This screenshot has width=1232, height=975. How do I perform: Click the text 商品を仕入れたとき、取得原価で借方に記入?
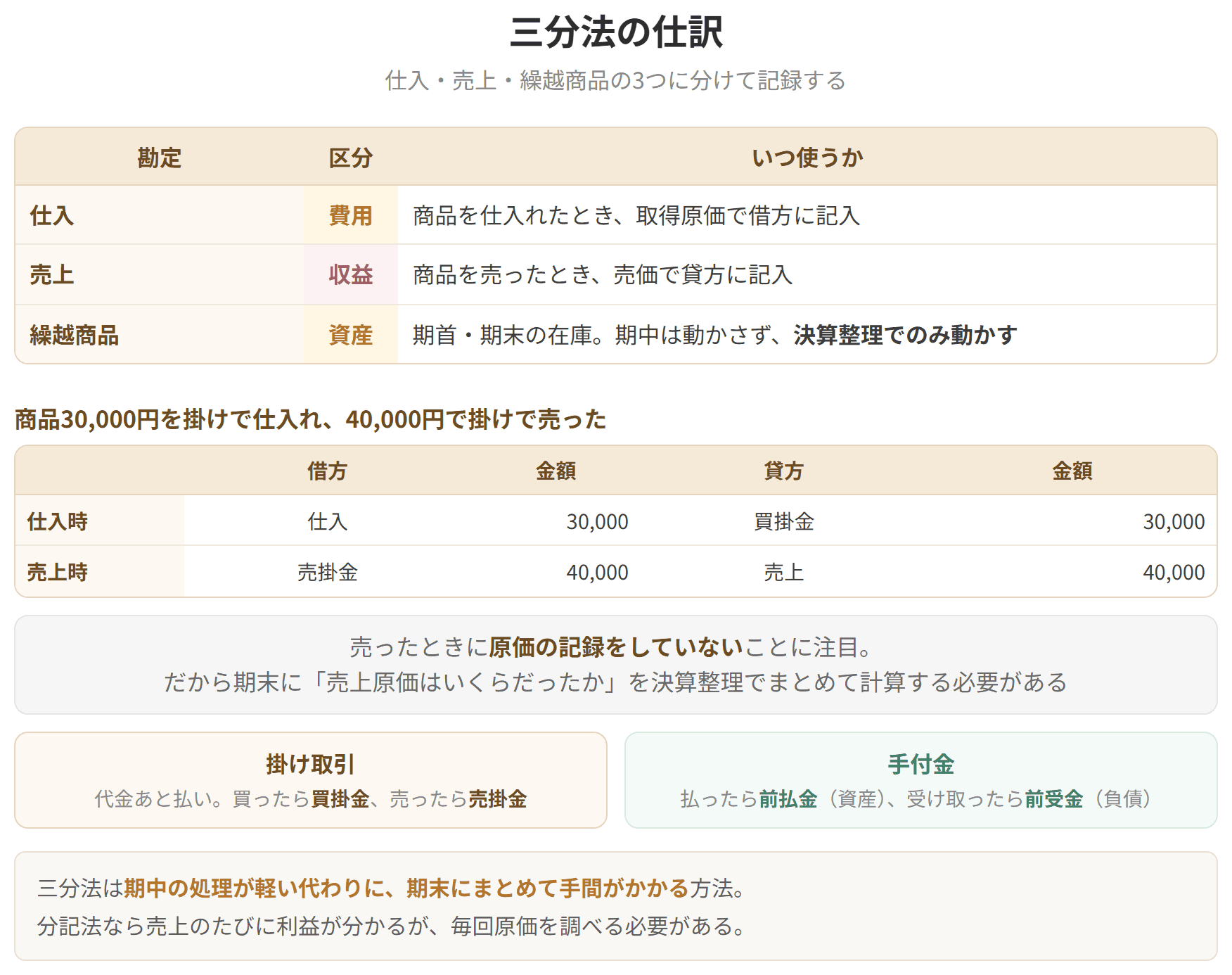[636, 215]
